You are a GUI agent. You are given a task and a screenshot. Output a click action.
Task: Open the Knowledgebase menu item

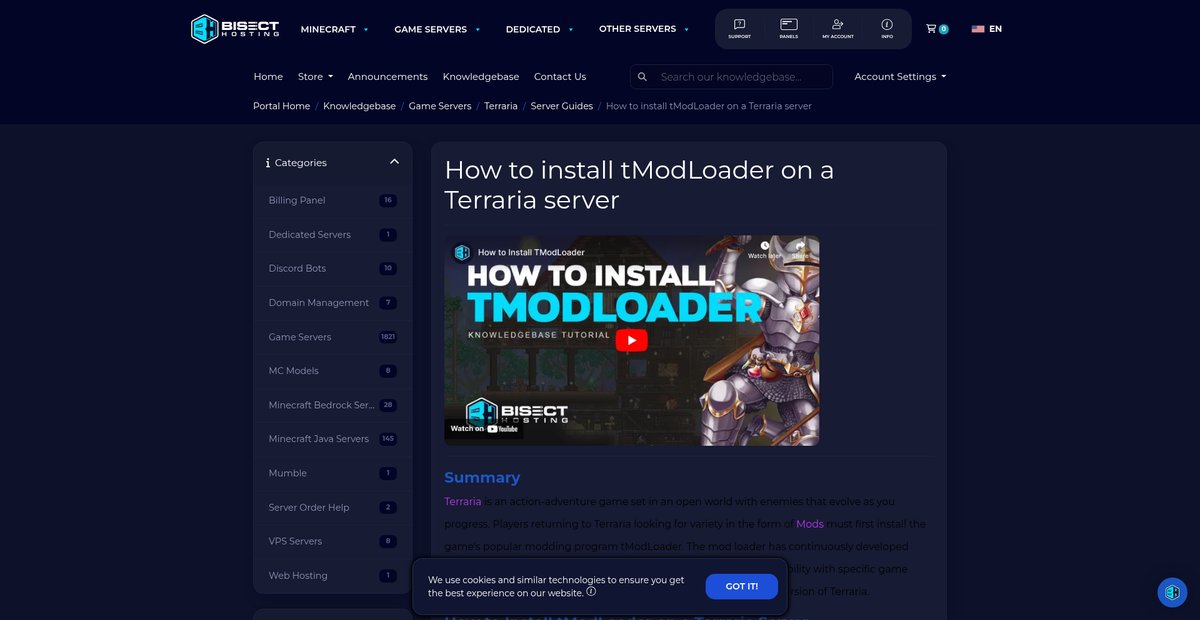pos(481,77)
